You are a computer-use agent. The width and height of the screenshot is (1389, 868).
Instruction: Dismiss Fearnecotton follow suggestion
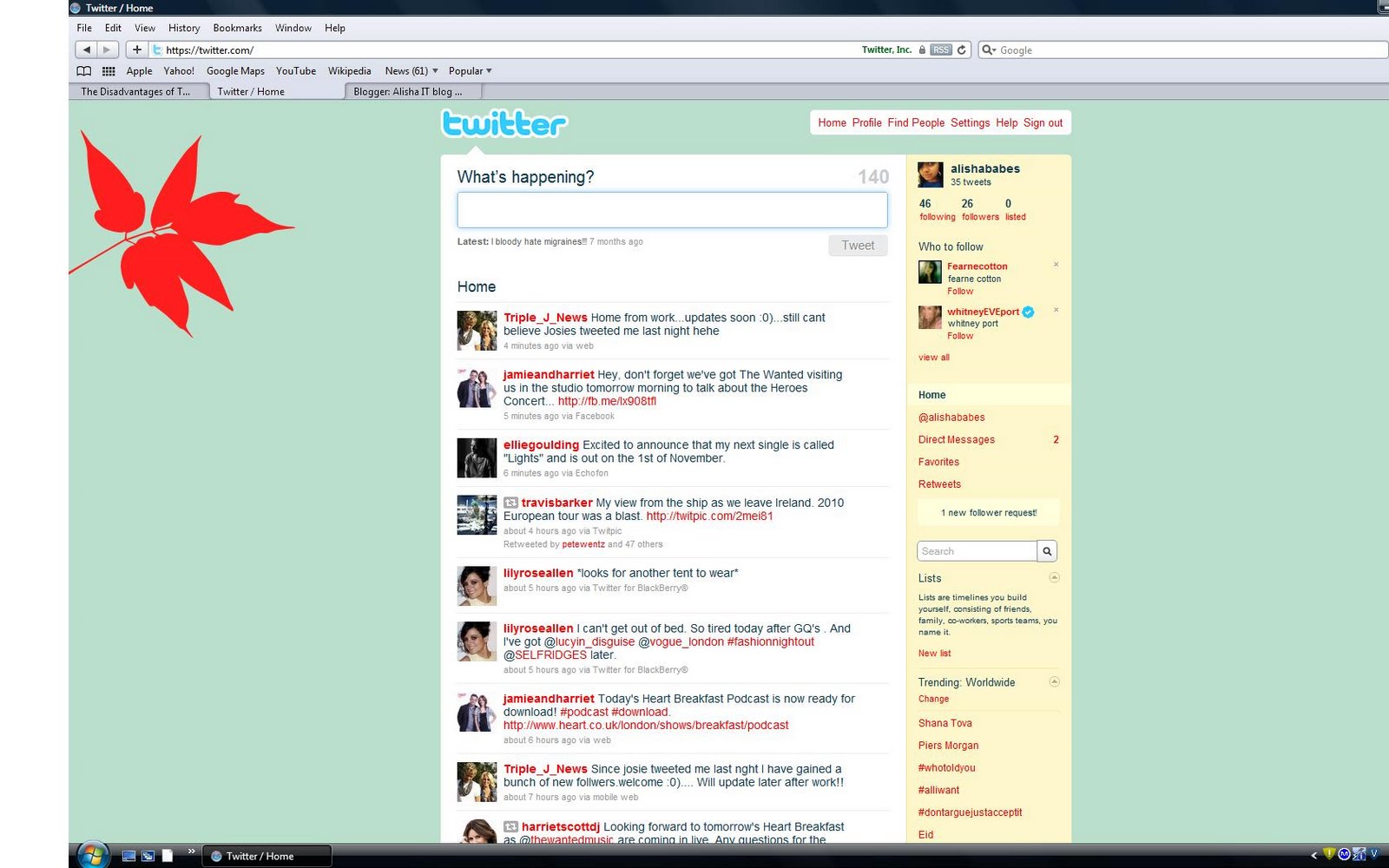click(1056, 265)
